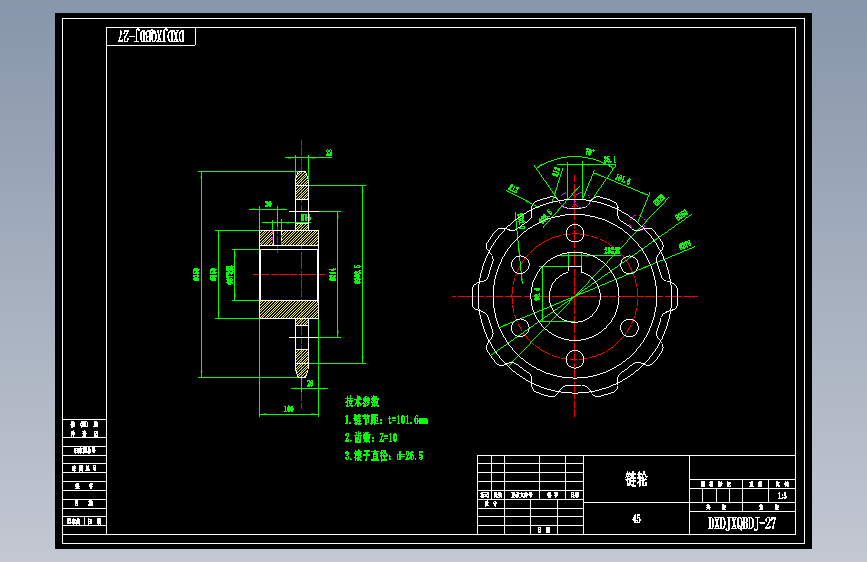Click the '技术参数' heading text
Screen dimensions: 867x562
(362, 402)
